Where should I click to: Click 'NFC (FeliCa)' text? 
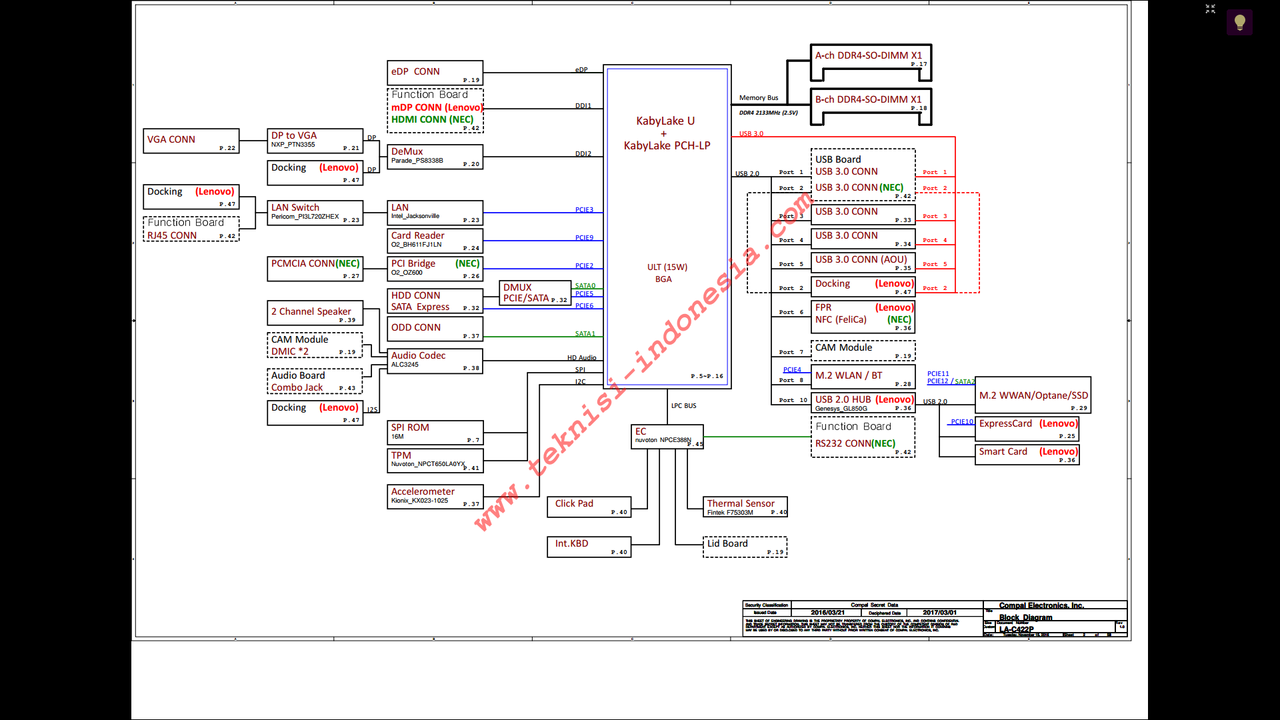[842, 319]
